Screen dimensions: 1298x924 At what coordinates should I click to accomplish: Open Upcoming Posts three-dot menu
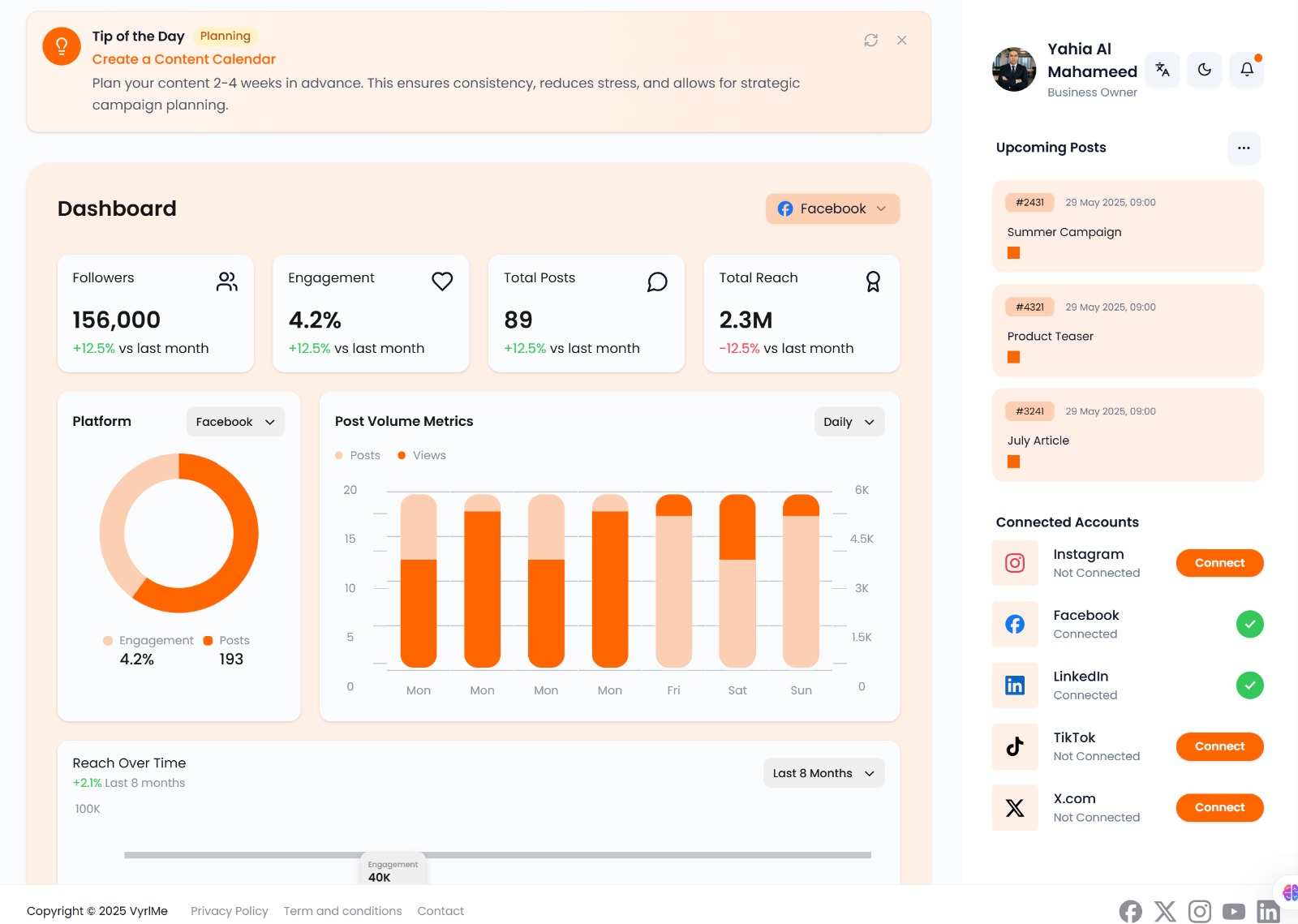1244,148
